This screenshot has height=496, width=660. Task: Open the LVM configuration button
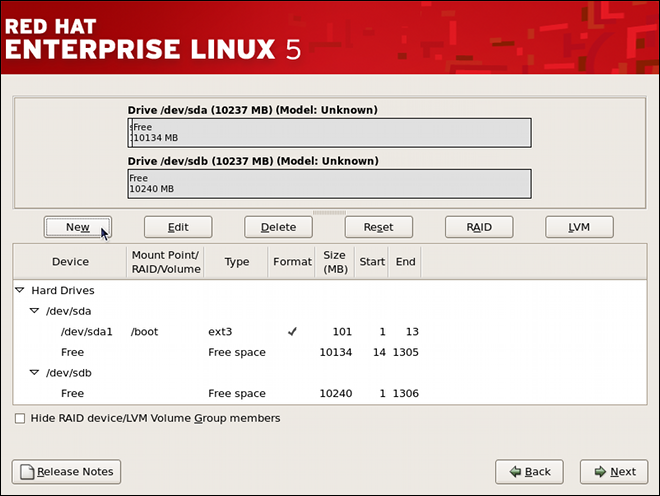pos(579,227)
